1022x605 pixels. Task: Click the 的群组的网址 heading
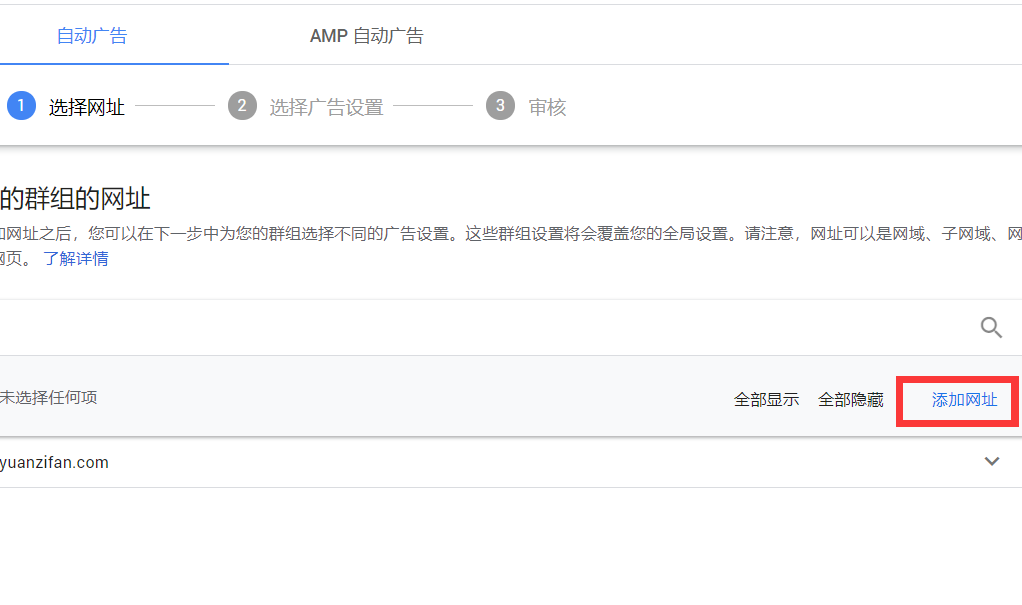pos(76,198)
